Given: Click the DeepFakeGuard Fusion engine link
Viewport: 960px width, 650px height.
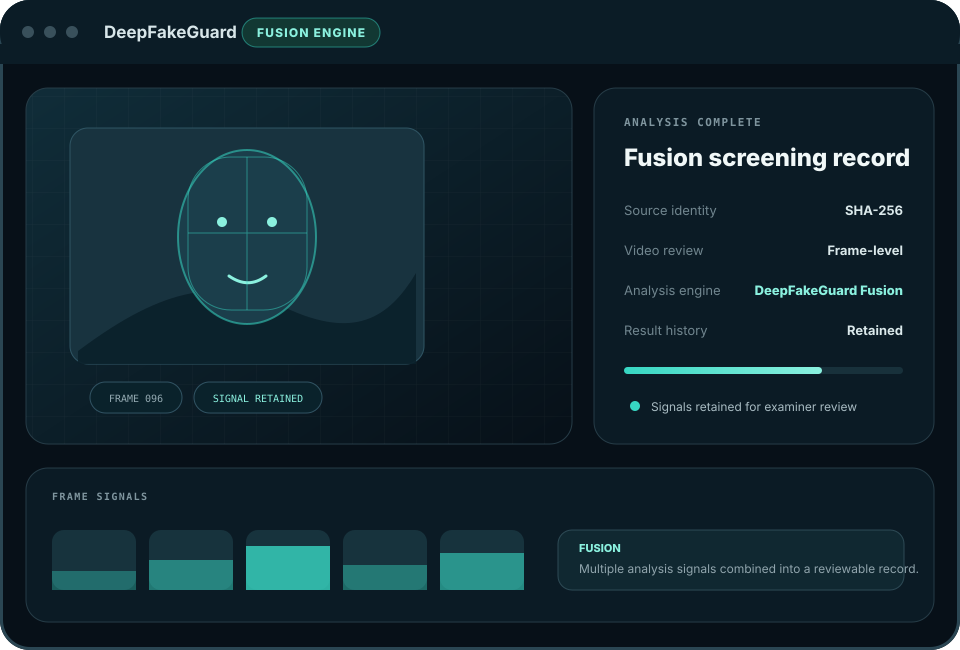Looking at the screenshot, I should pos(828,290).
